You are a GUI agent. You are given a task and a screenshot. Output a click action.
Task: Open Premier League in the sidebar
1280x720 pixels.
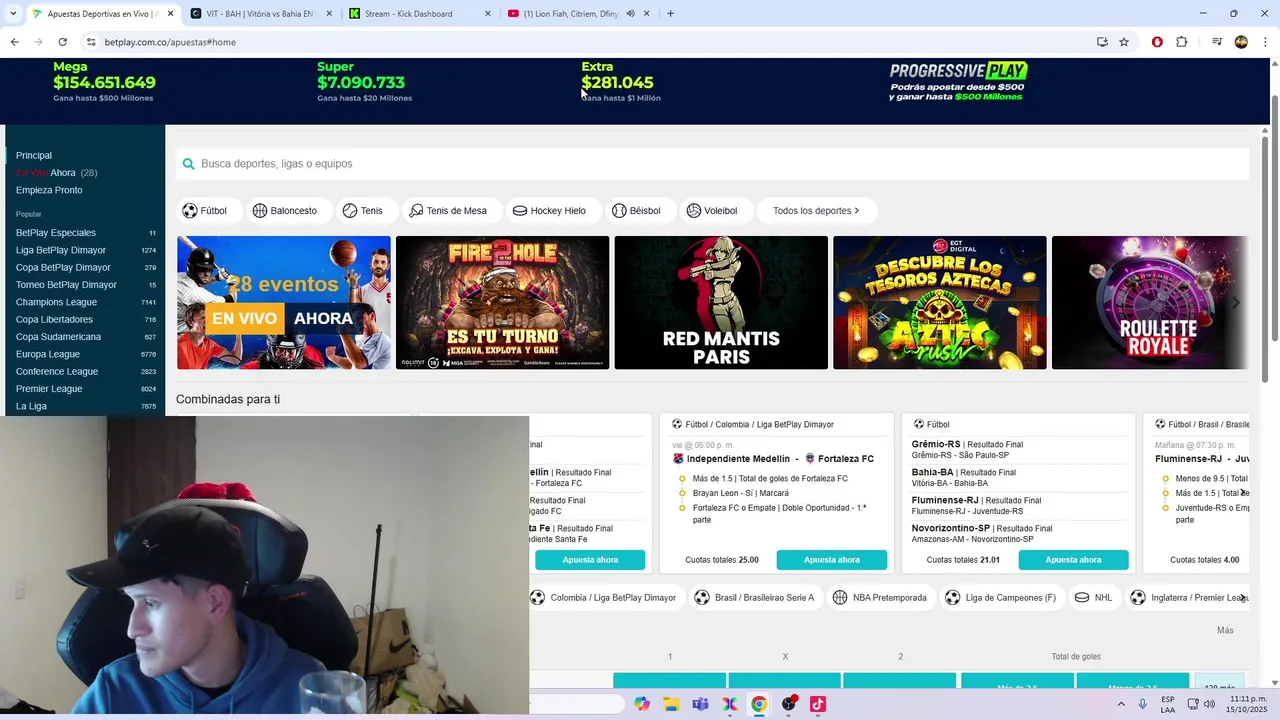coord(85,389)
